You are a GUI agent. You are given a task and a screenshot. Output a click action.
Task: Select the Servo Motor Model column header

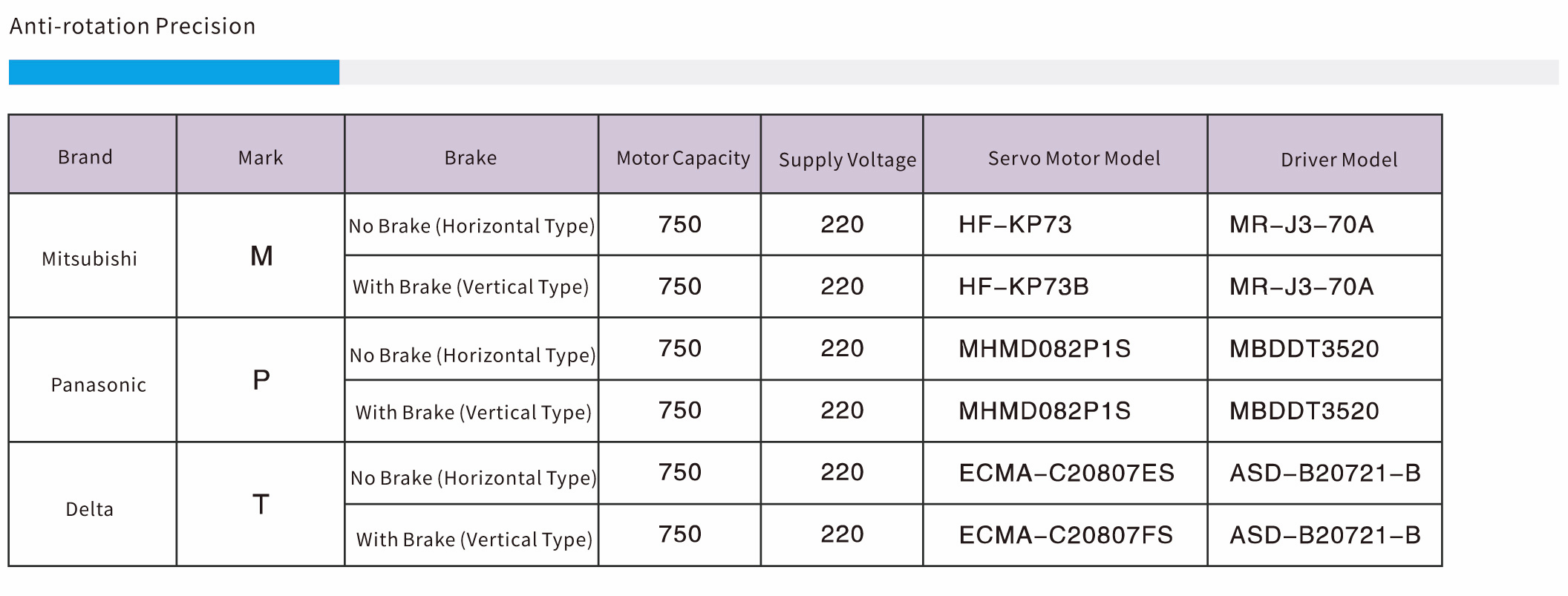[1074, 158]
